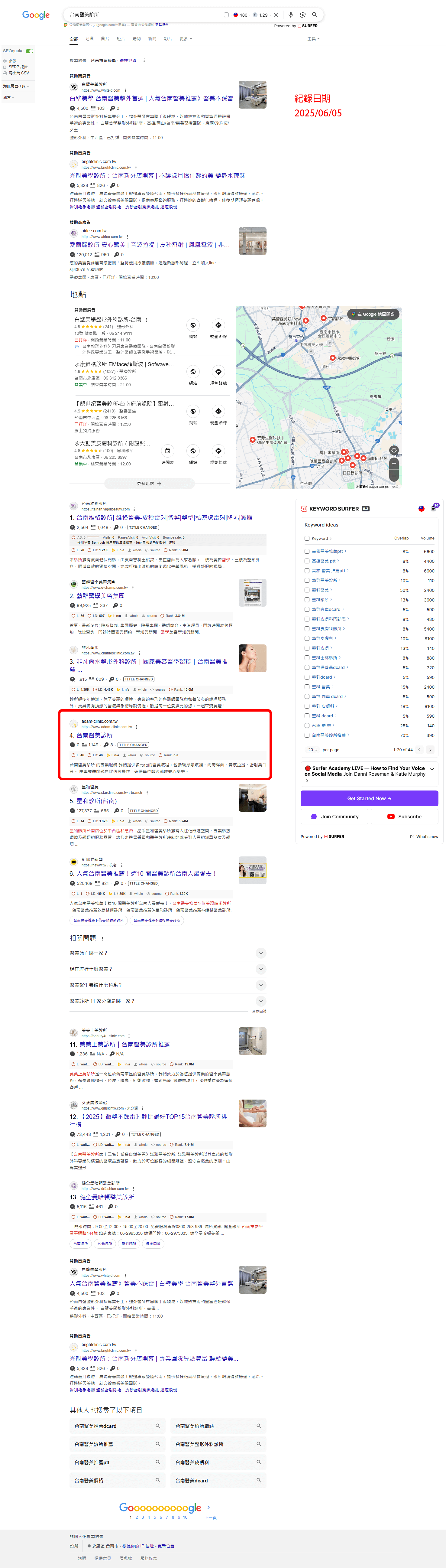
Task: Click What's new in Keyword Surfer
Action: click(424, 836)
